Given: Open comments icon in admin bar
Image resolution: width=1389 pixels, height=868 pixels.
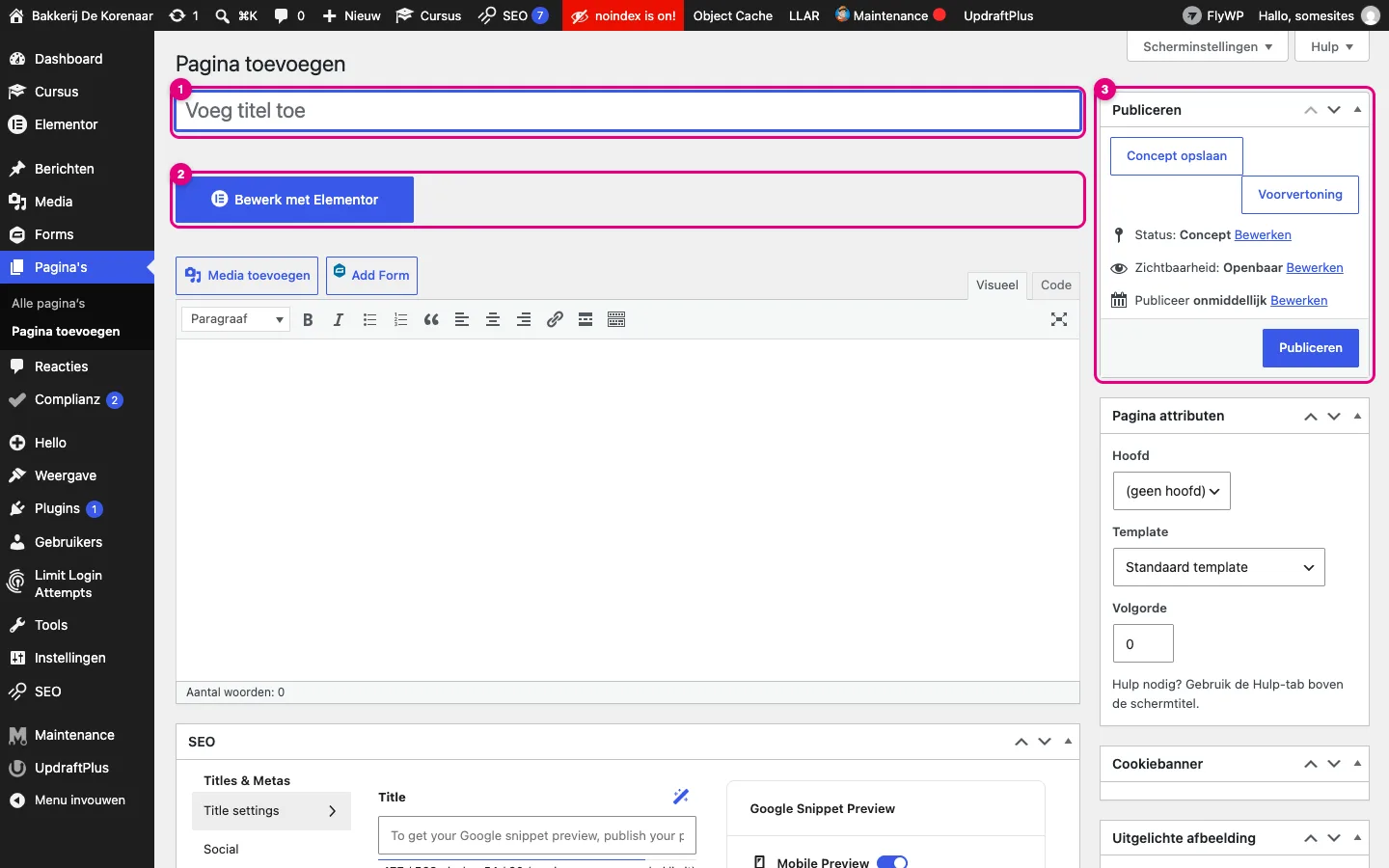Looking at the screenshot, I should tap(289, 15).
